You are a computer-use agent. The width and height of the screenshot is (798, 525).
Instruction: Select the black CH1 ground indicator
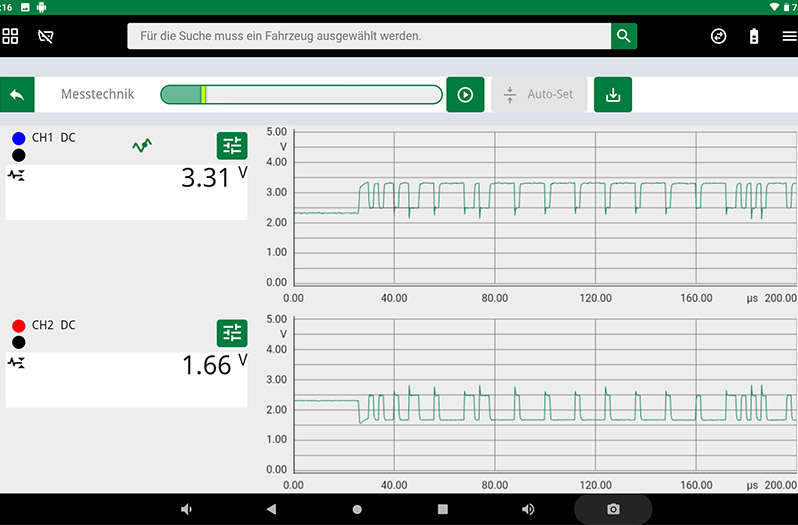click(x=19, y=155)
